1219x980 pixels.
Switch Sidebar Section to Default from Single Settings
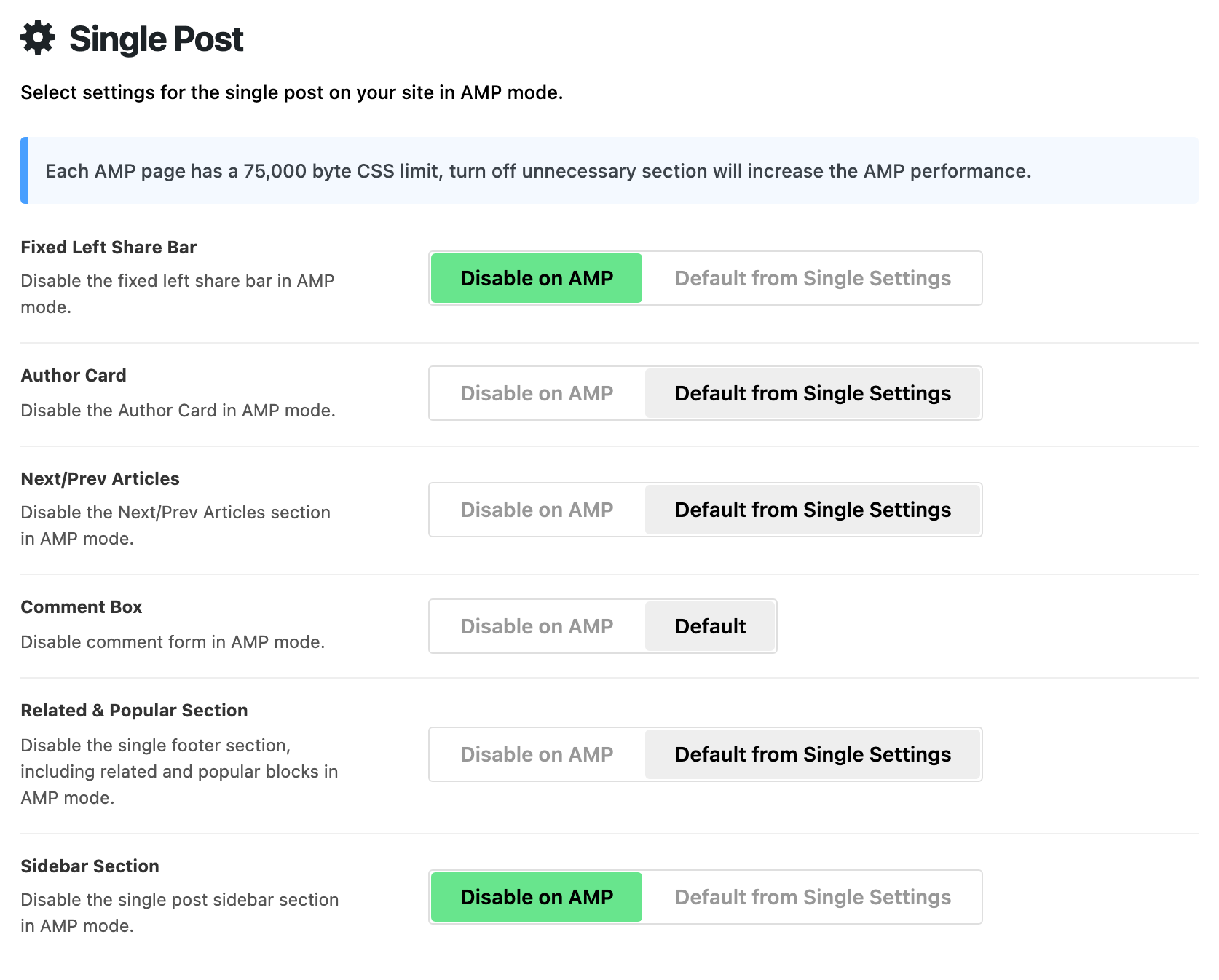[813, 897]
